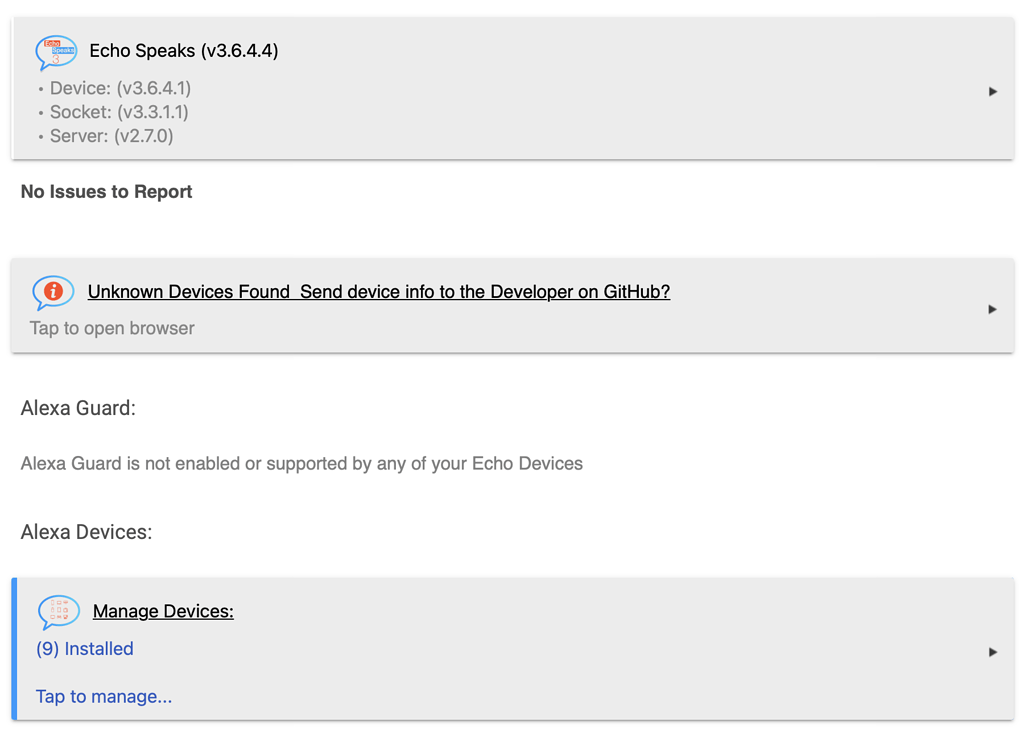Click the blue left edge of Manage Devices
1024x730 pixels.
coord(15,648)
